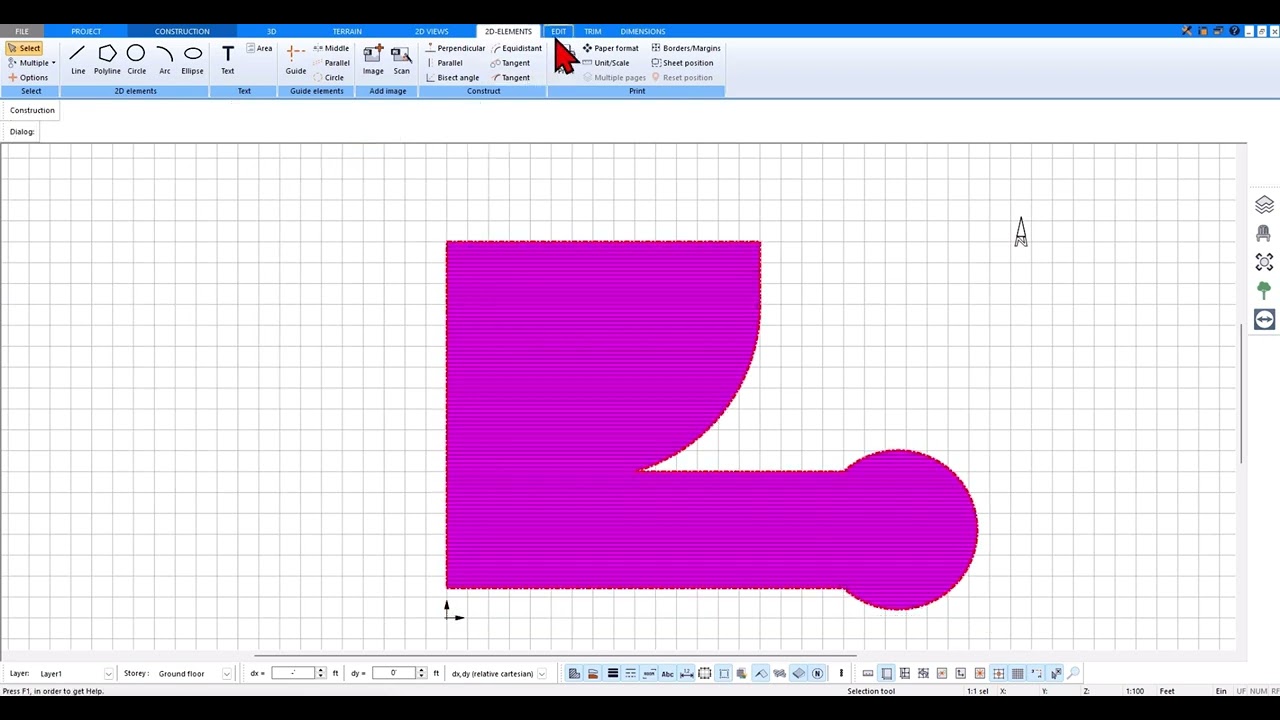Use the Bisect angle tool
Image resolution: width=1280 pixels, height=720 pixels.
pyautogui.click(x=452, y=77)
